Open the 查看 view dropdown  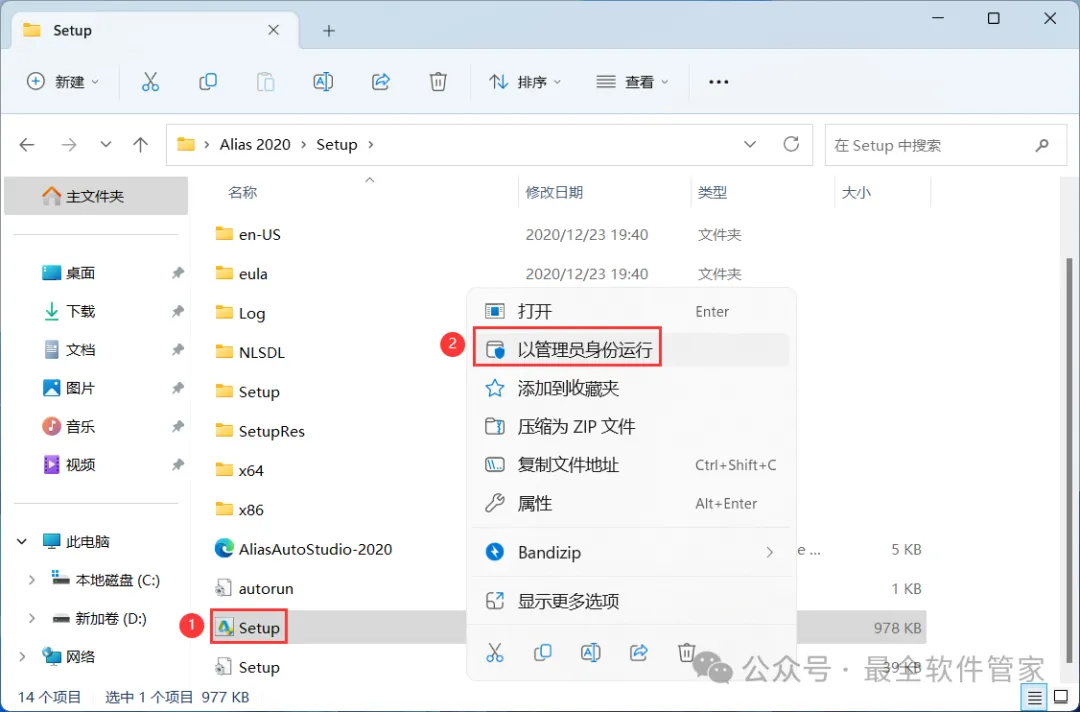(632, 82)
